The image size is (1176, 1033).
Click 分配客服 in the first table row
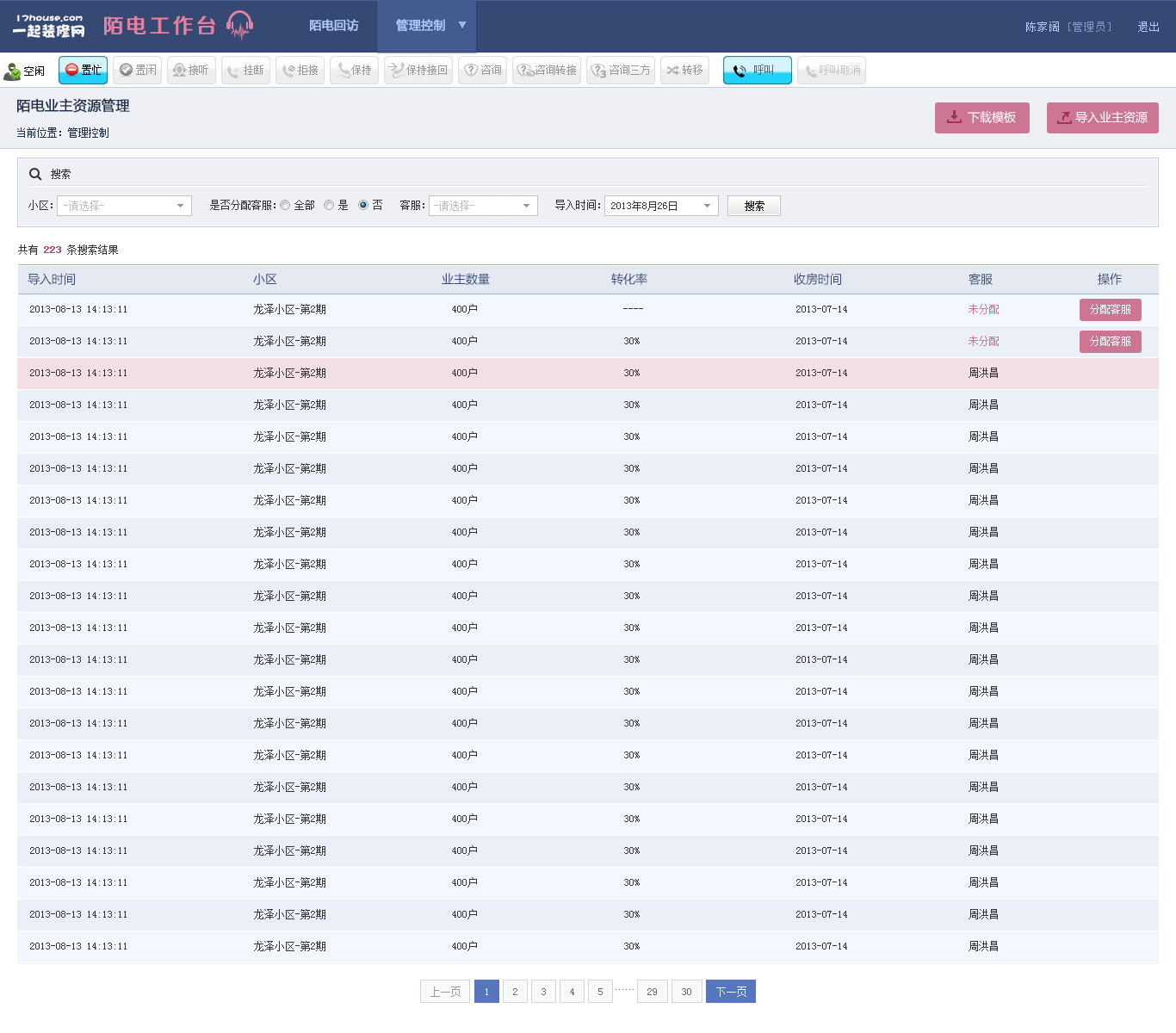point(1111,310)
